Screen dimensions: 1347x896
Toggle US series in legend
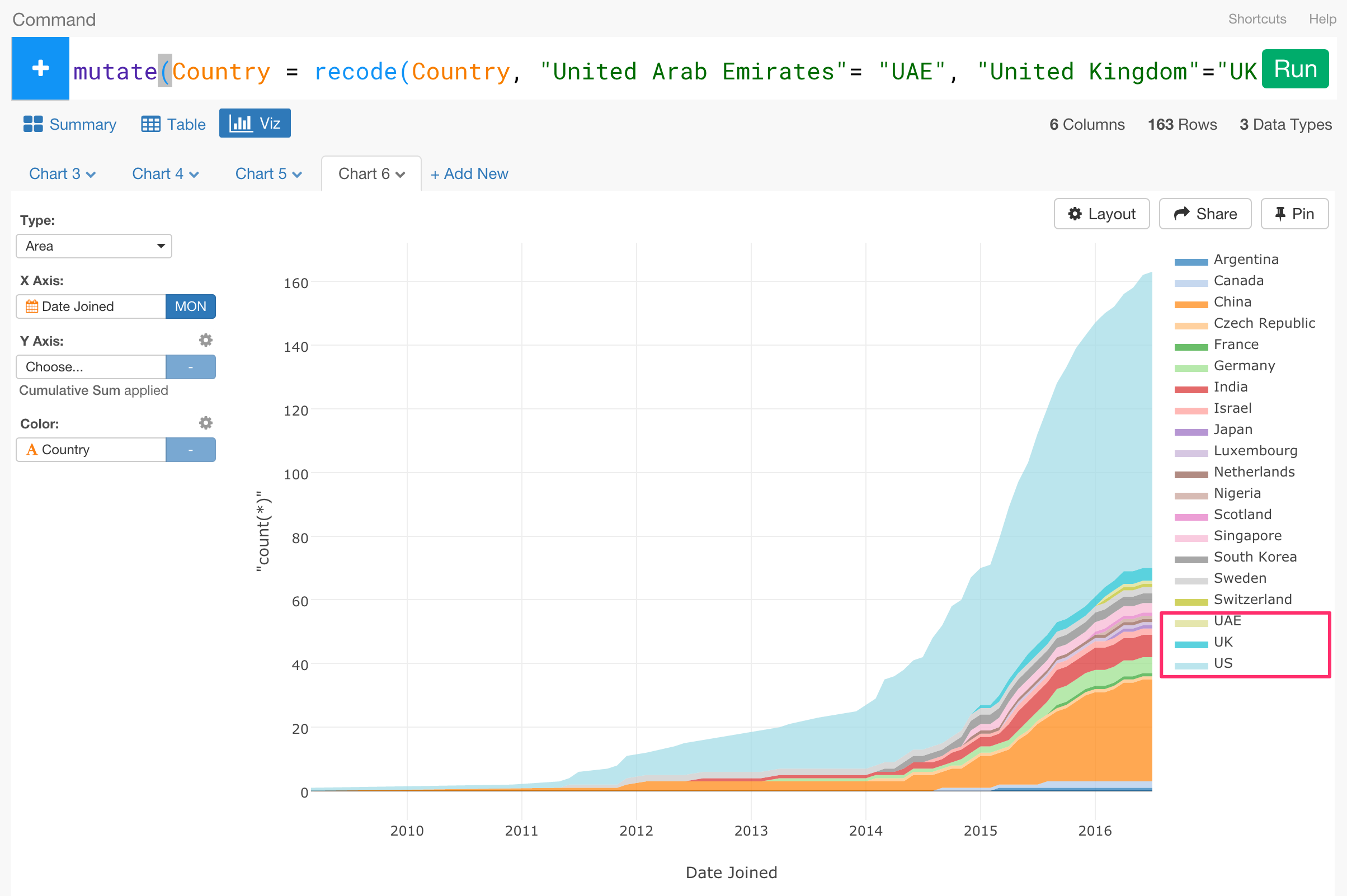1222,663
